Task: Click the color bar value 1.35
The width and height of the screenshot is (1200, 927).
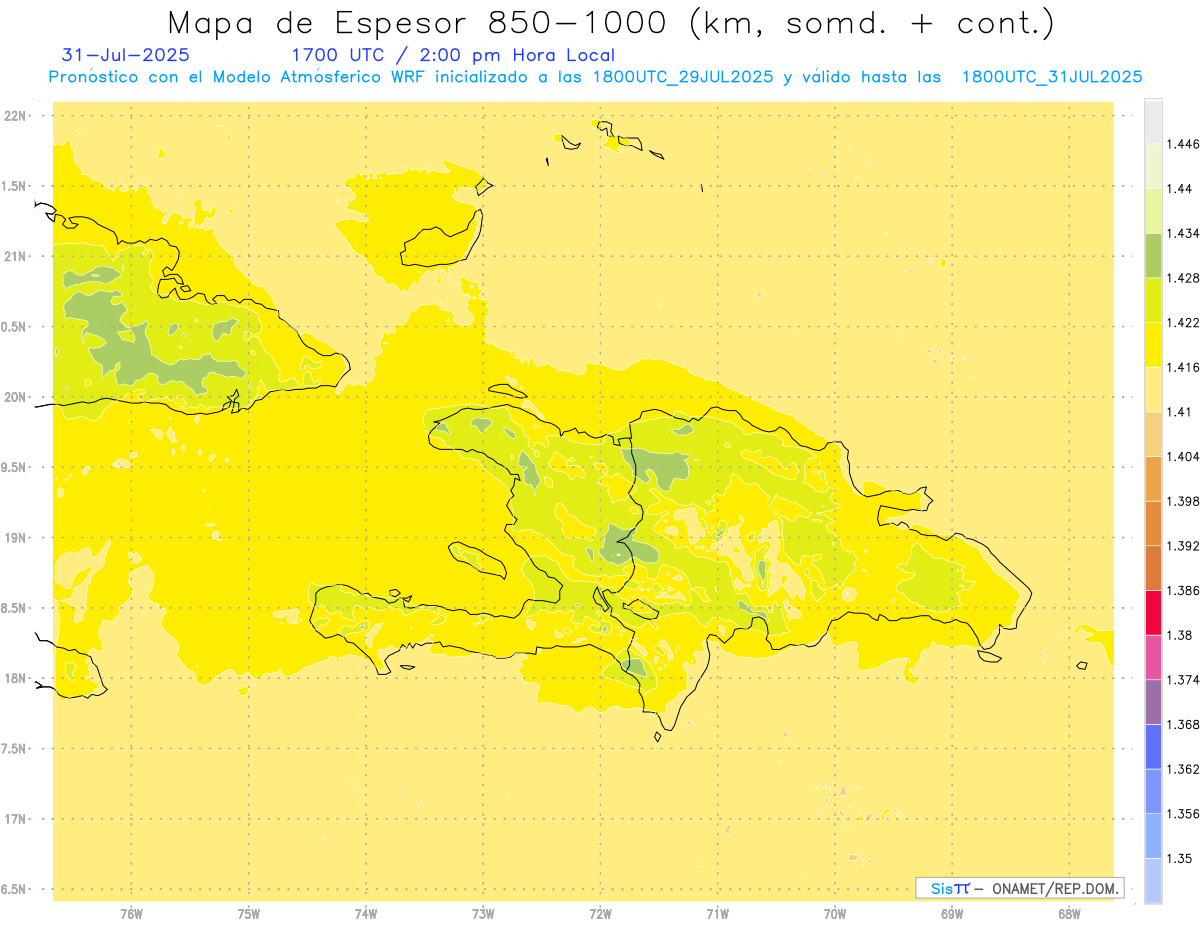Action: 1181,859
